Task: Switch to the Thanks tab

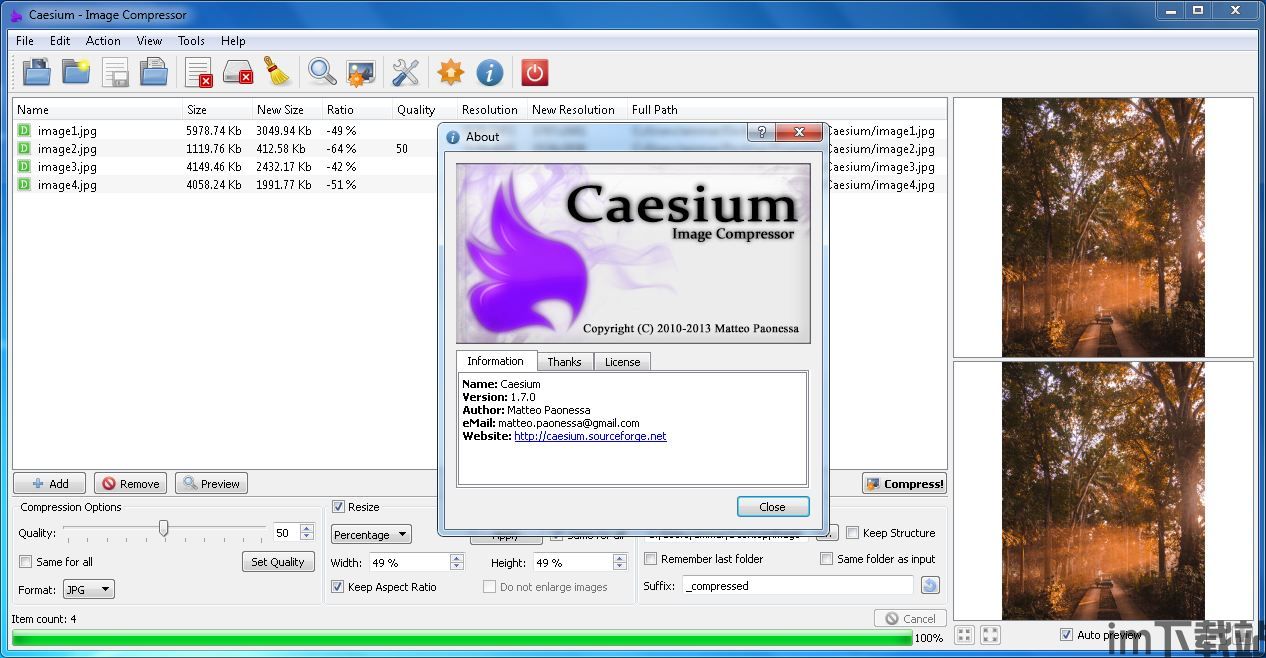Action: point(564,362)
